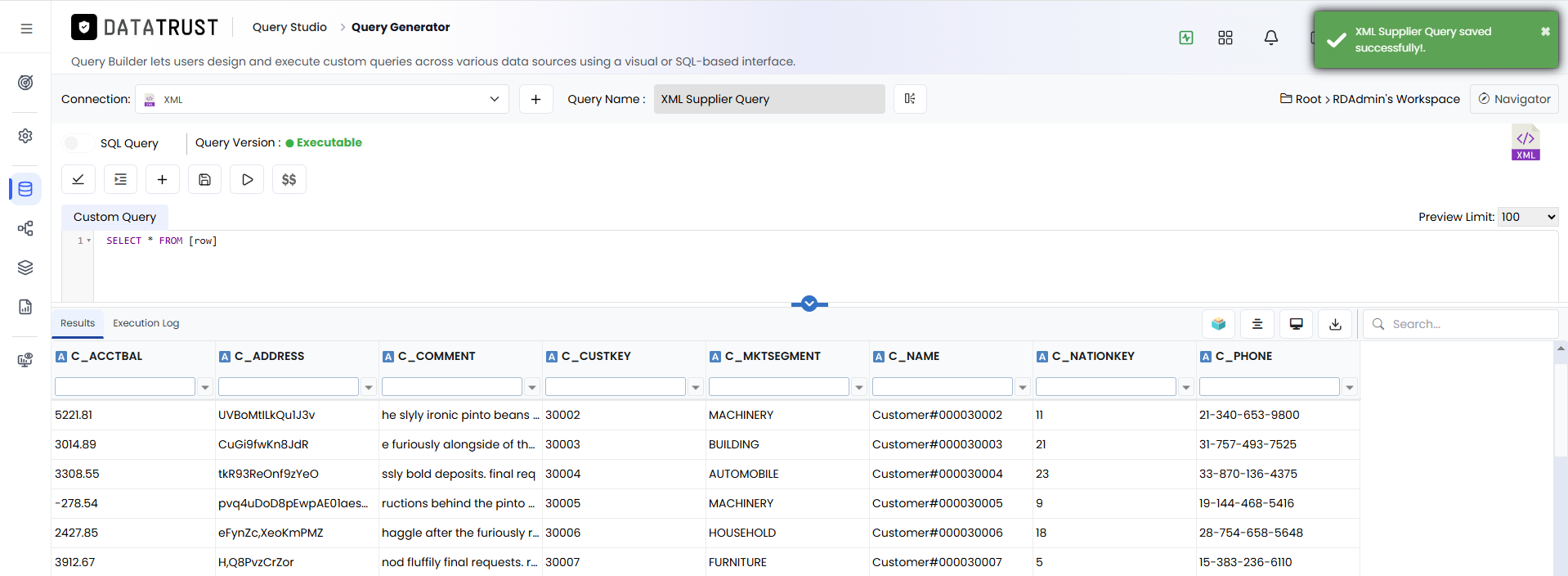Click the results Search field

(1460, 324)
